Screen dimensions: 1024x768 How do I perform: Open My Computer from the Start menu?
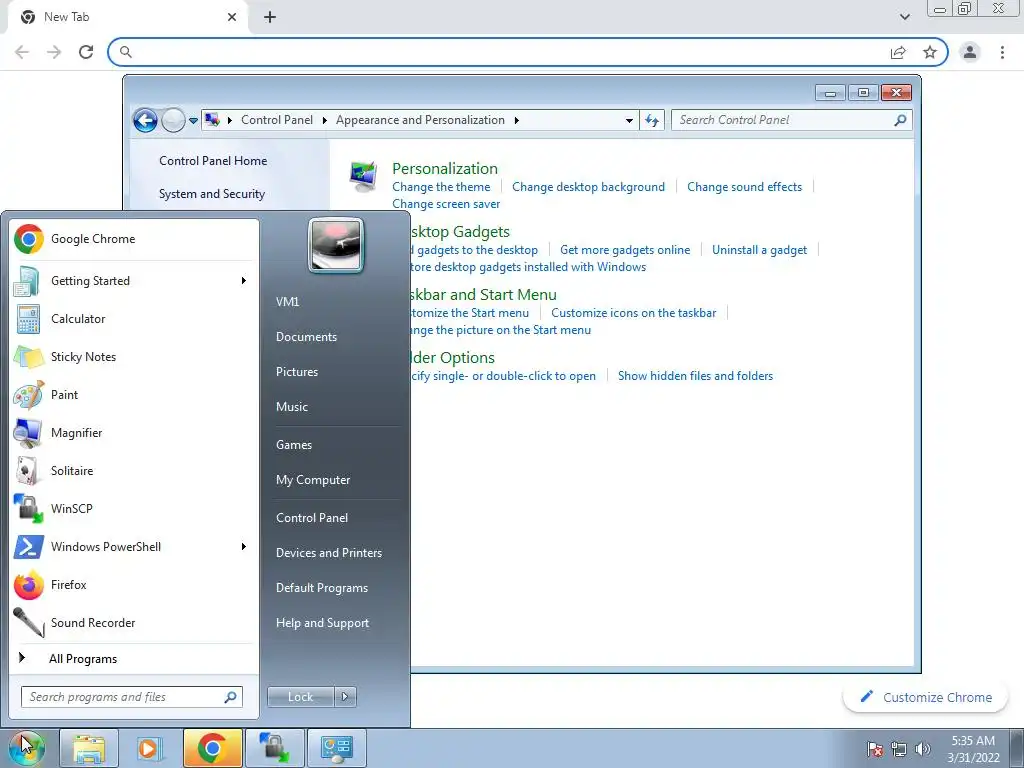(313, 480)
